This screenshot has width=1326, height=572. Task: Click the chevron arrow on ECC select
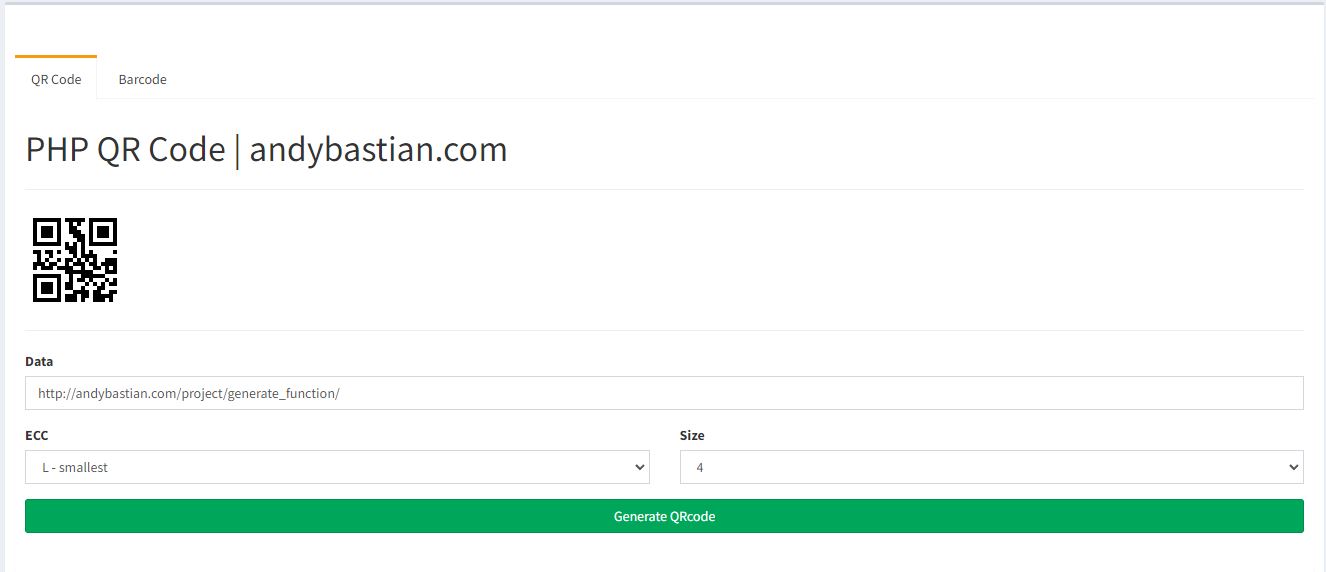[640, 467]
